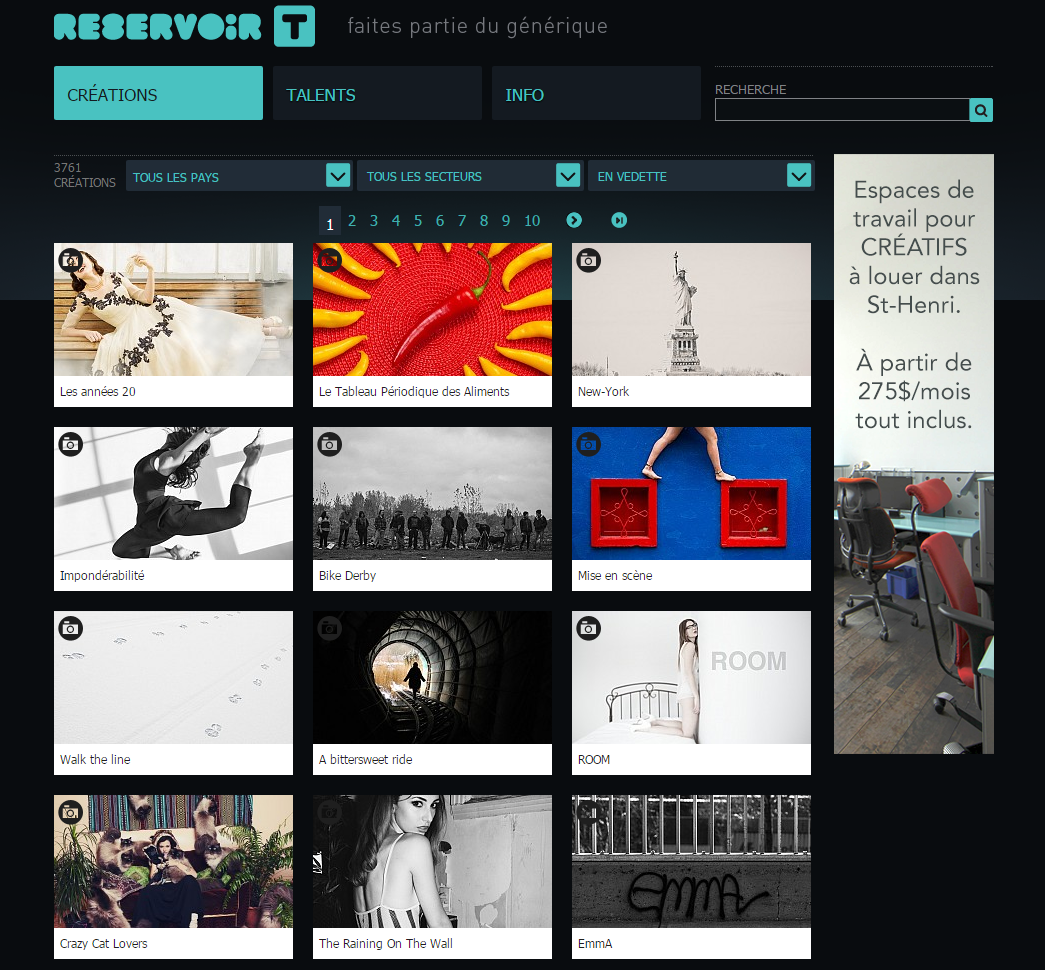Click camera icon on ROOM thumbnail
This screenshot has width=1045, height=970.
click(588, 628)
